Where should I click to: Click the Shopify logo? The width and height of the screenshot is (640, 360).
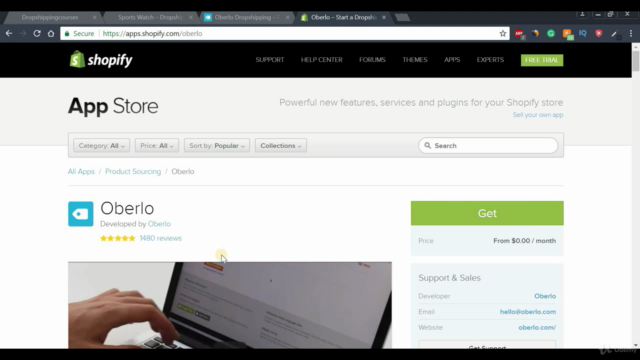[x=101, y=60]
